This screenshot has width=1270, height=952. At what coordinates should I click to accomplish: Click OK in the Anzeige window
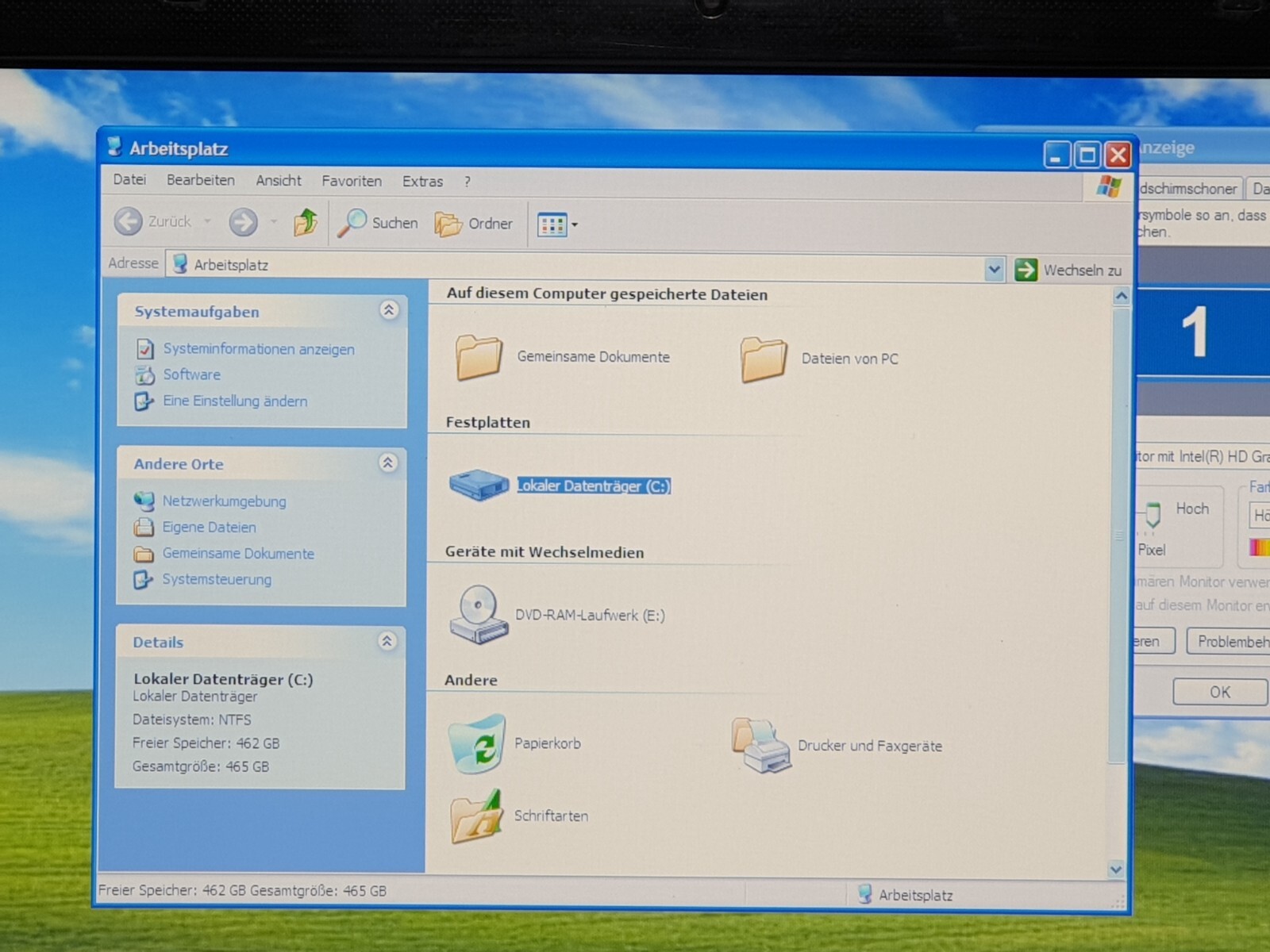pos(1219,692)
